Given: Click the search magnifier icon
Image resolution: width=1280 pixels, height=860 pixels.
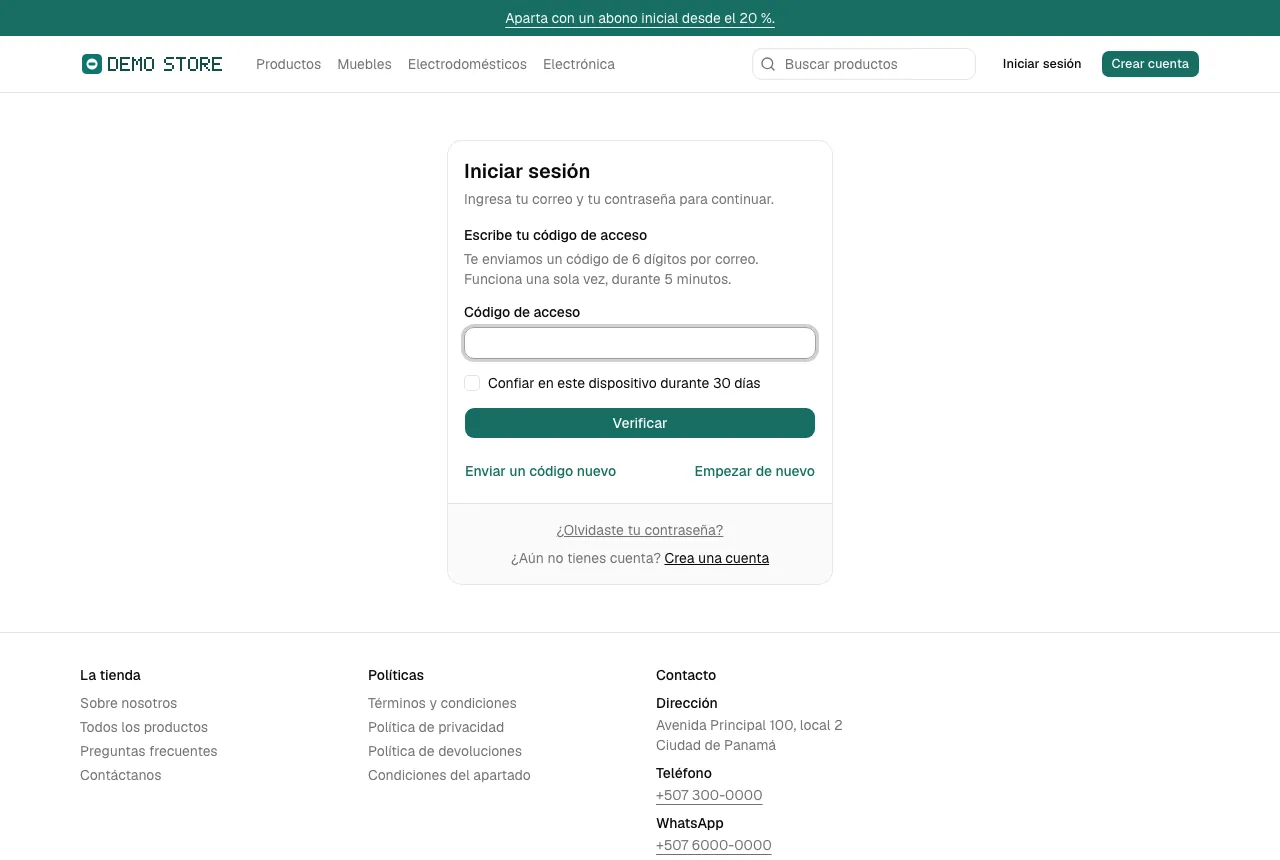Looking at the screenshot, I should (x=768, y=64).
